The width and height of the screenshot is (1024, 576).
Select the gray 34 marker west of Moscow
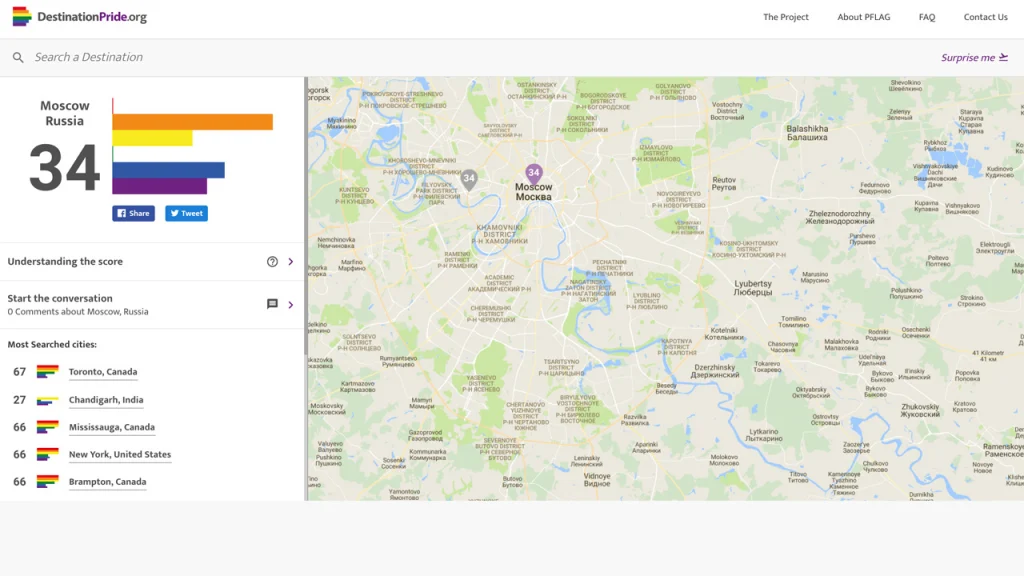tap(468, 180)
